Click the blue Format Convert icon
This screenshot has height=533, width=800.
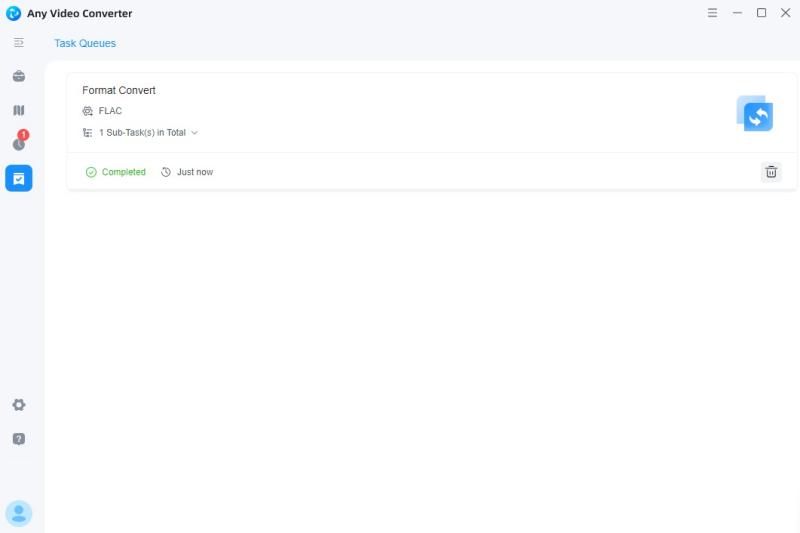pyautogui.click(x=755, y=113)
